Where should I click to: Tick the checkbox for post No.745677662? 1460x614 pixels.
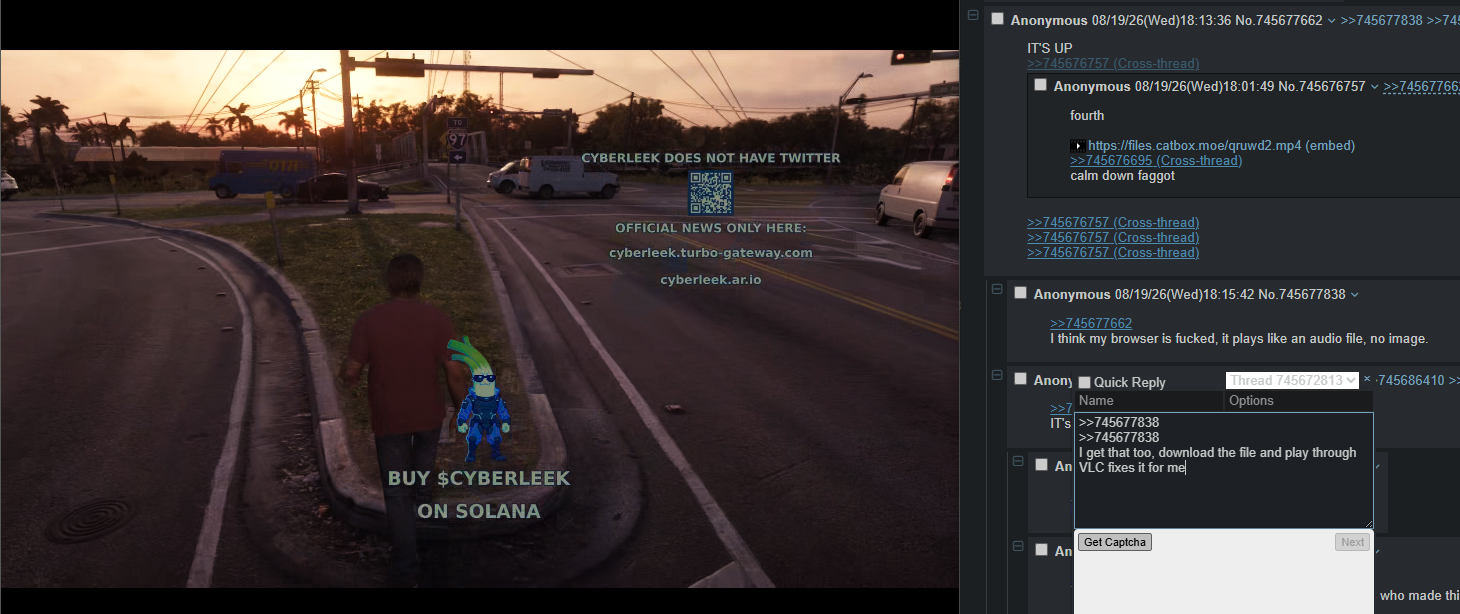point(997,19)
